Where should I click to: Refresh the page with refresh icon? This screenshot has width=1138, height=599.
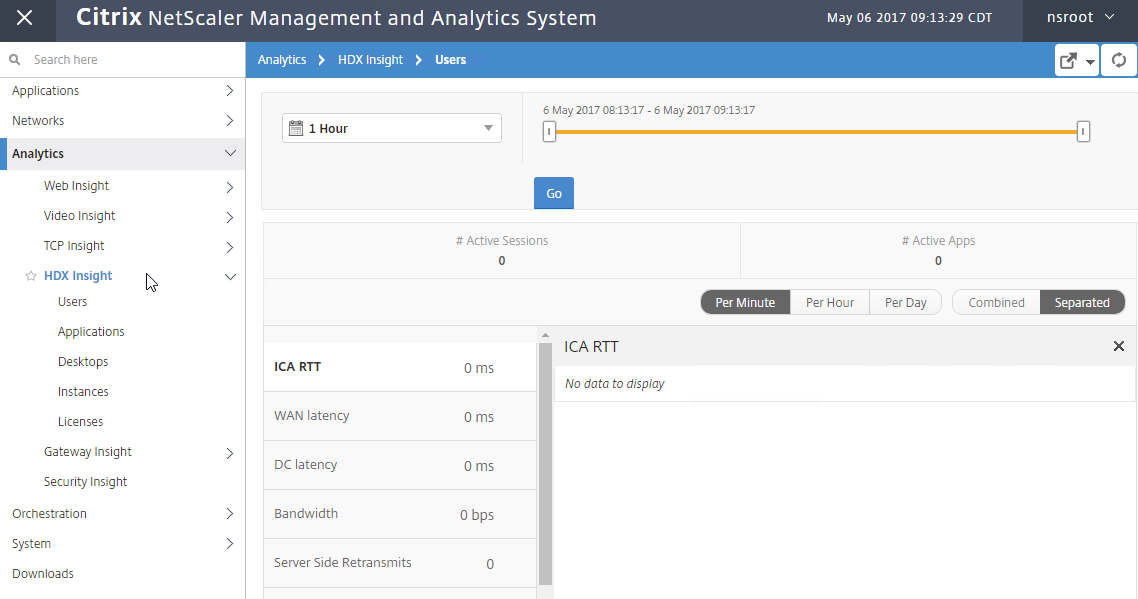point(1119,60)
